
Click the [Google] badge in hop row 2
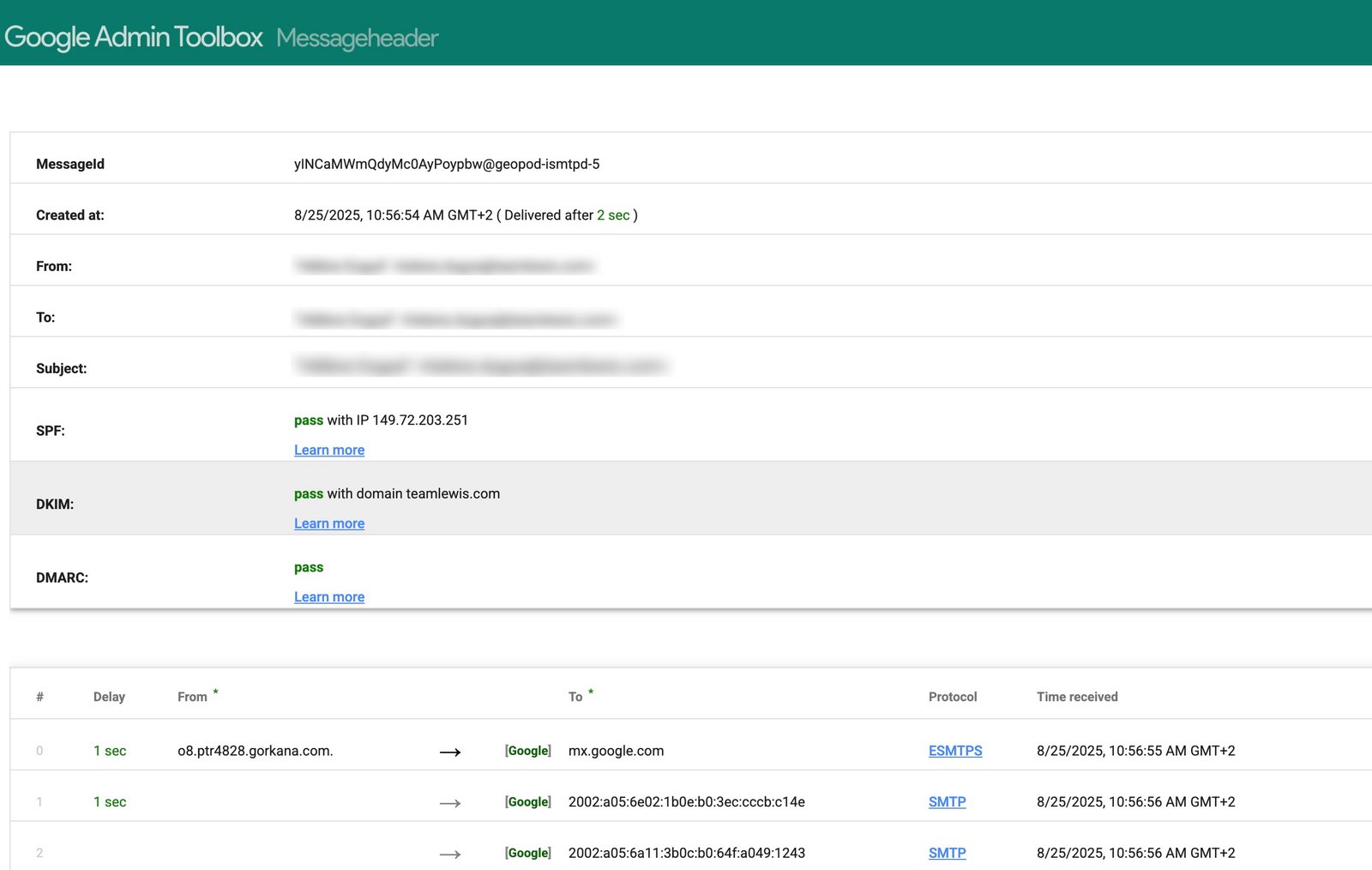click(528, 853)
